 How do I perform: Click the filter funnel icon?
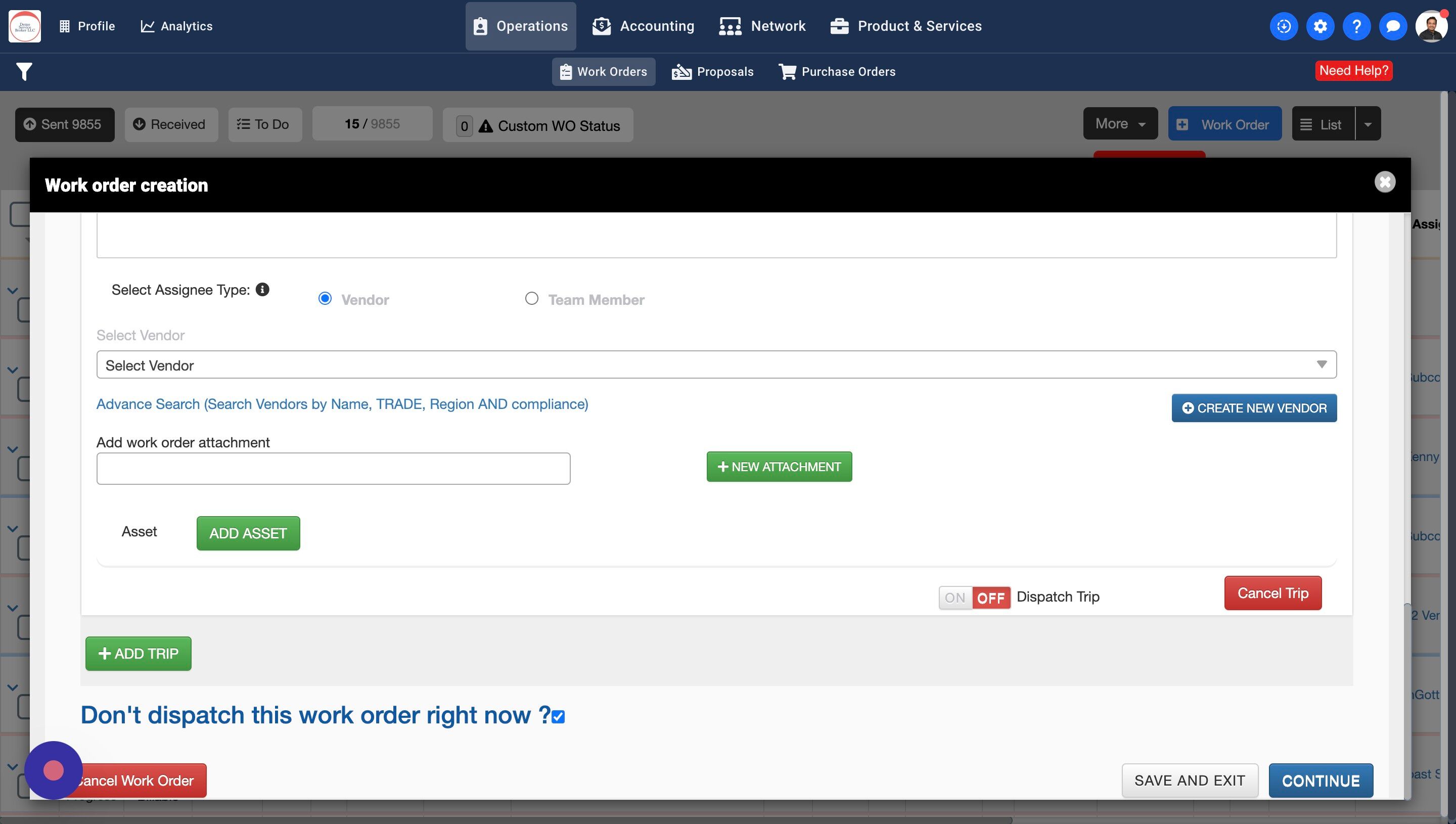[x=24, y=71]
